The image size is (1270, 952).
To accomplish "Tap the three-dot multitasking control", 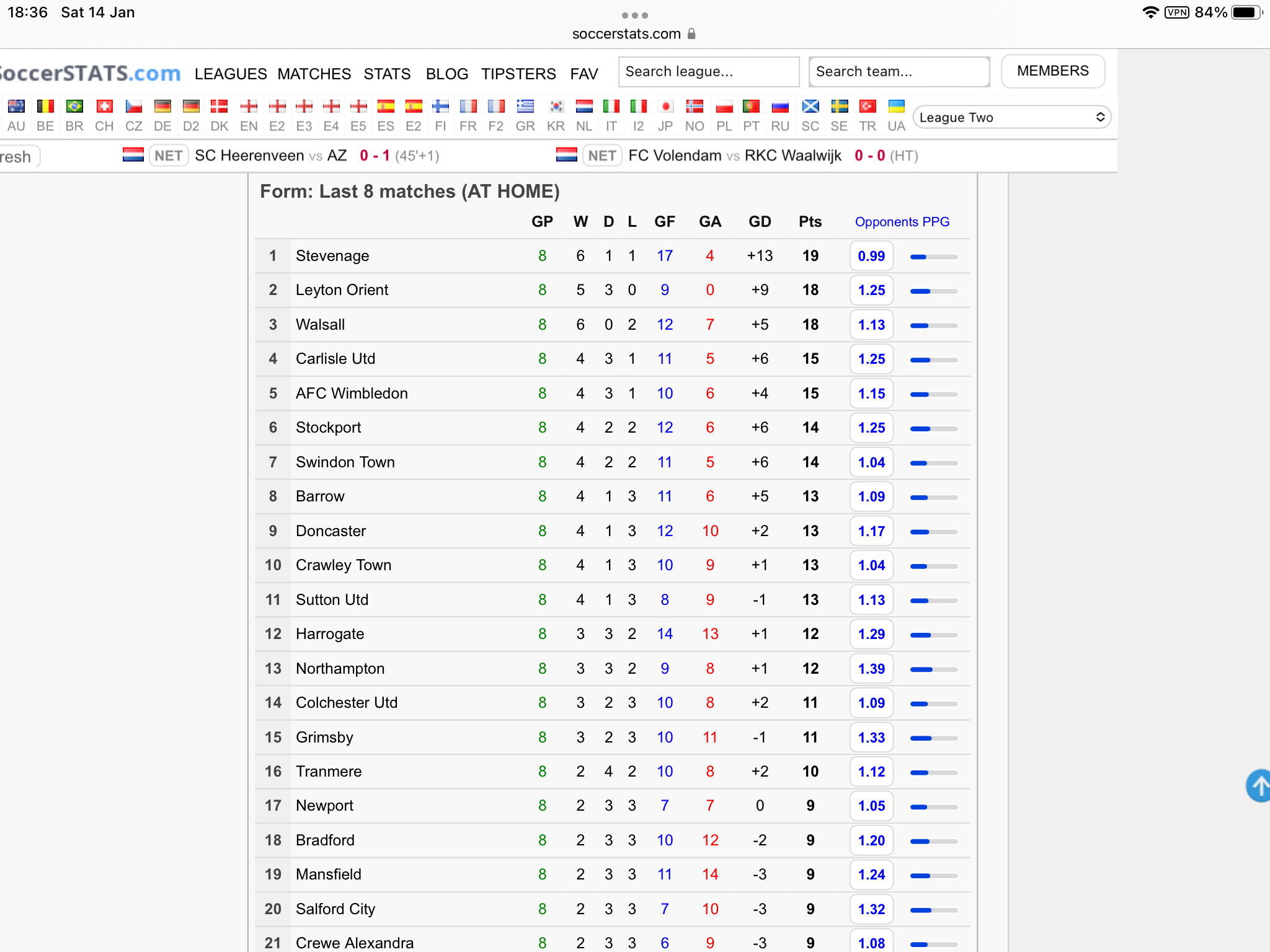I will point(635,15).
